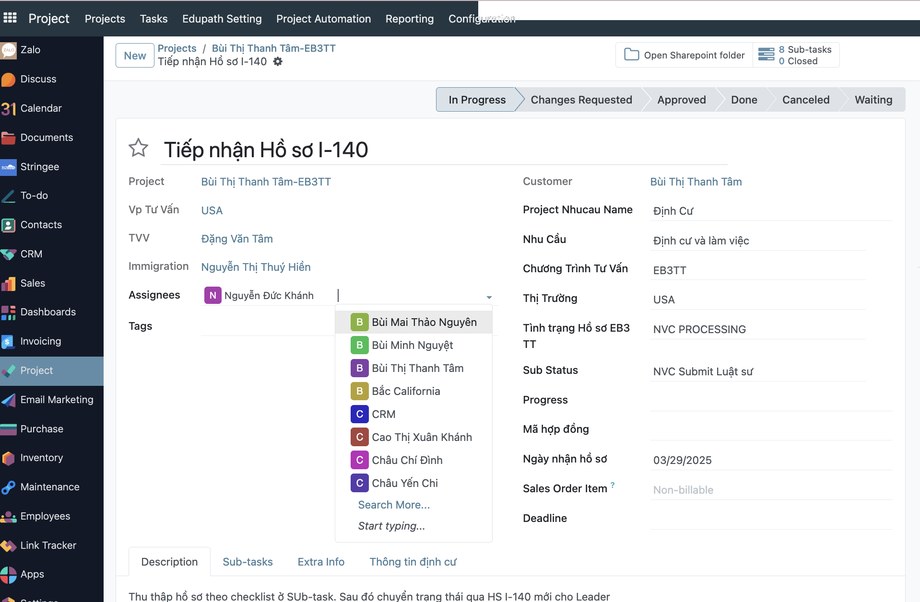This screenshot has width=920, height=602.
Task: Set stage to Done
Action: click(744, 100)
